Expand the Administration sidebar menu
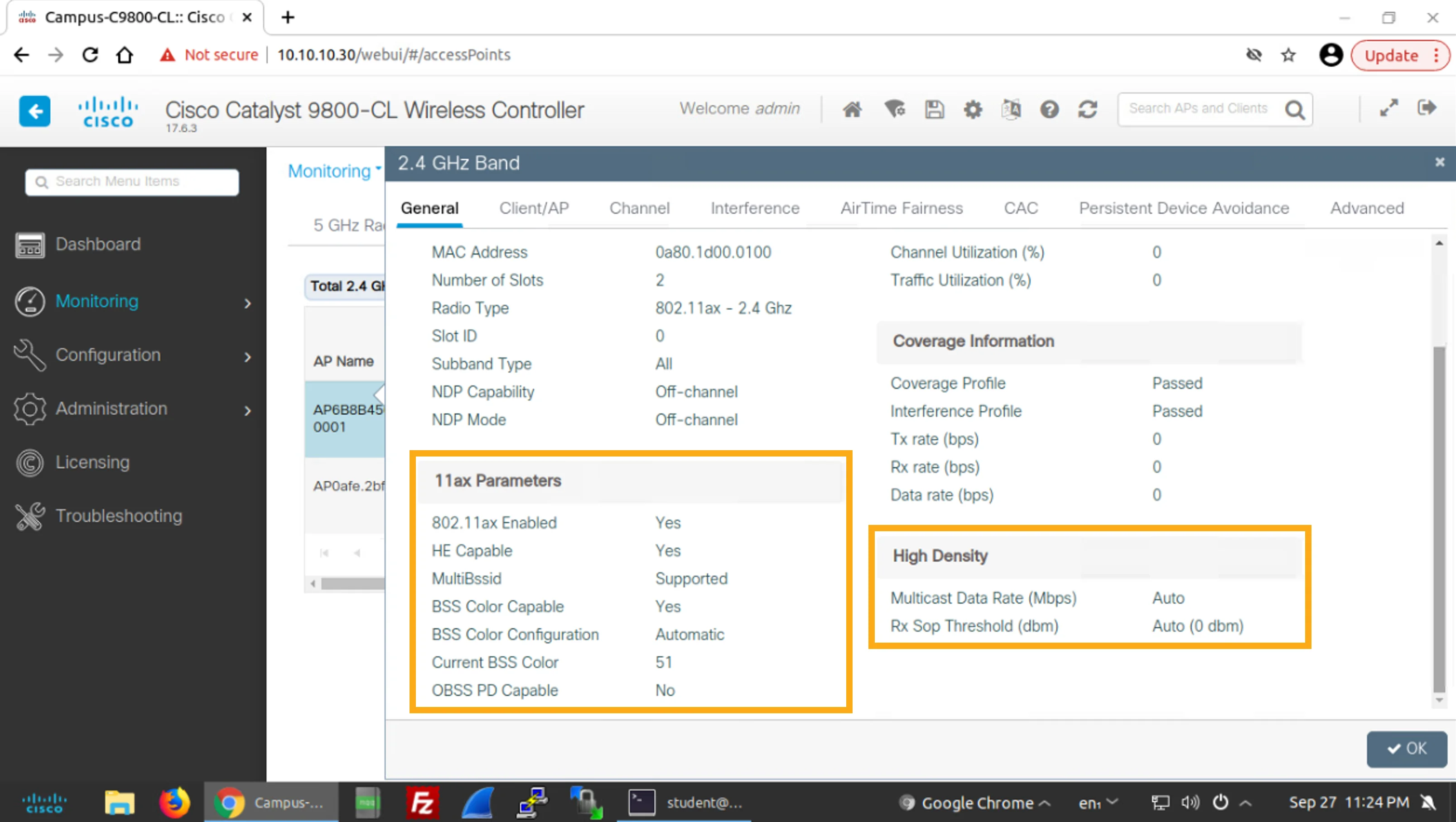The height and width of the screenshot is (822, 1456). click(x=133, y=409)
